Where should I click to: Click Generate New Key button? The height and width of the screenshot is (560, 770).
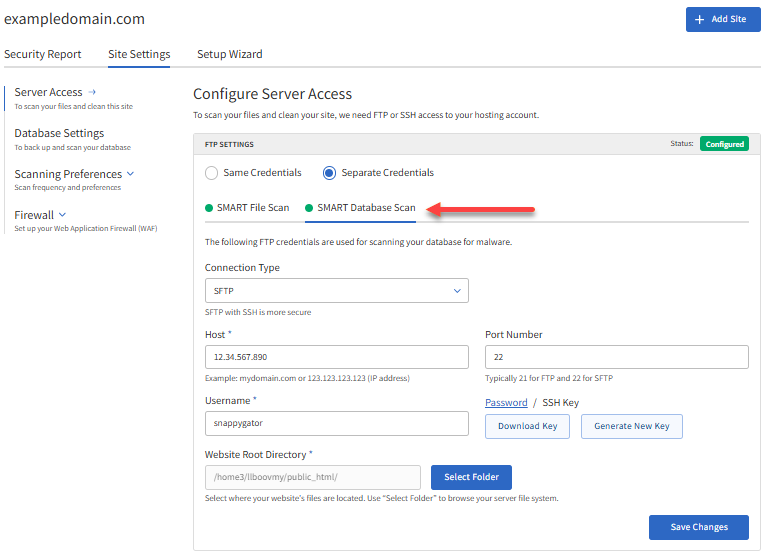click(632, 426)
